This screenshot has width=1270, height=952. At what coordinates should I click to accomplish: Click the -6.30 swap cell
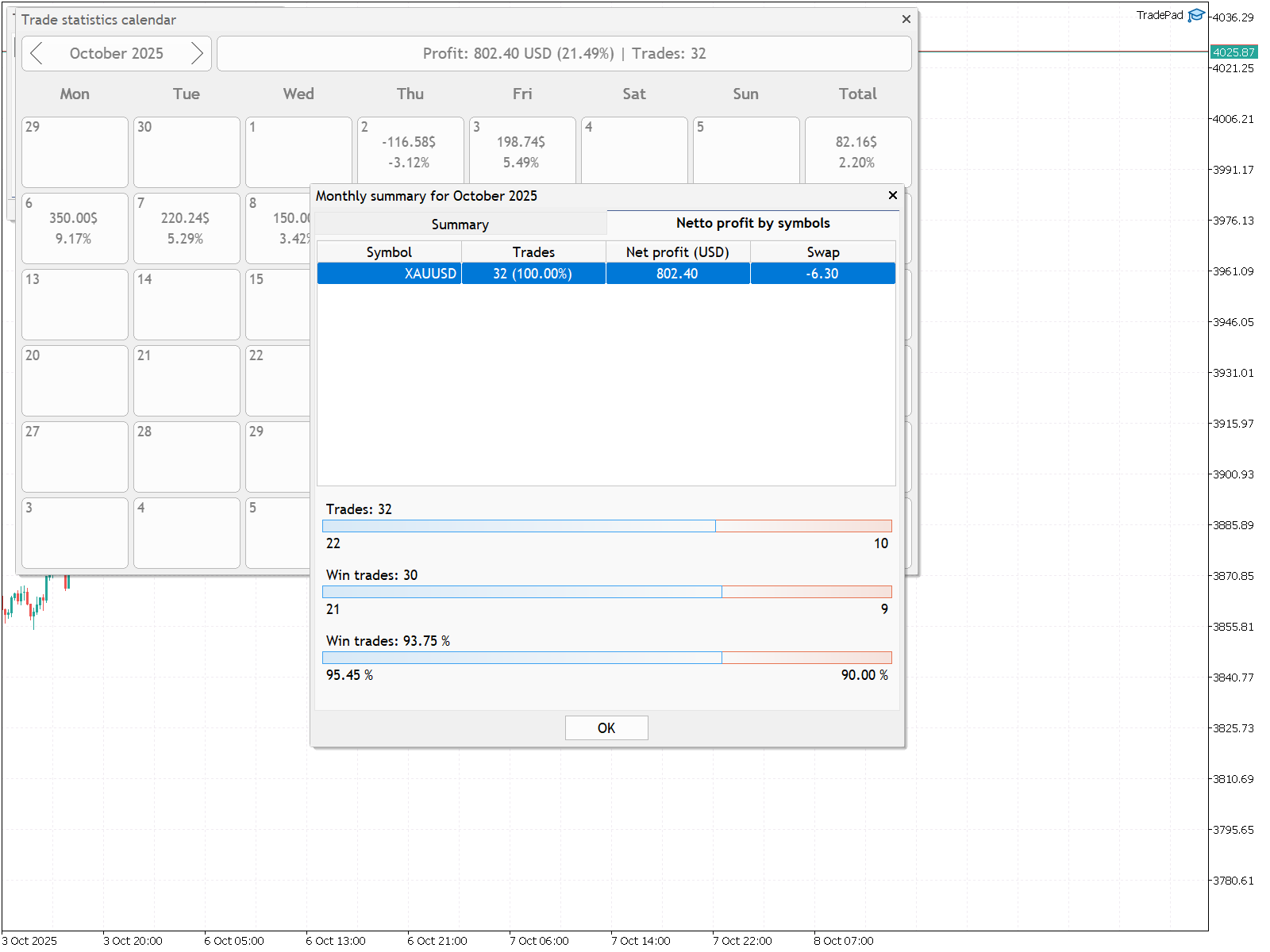pos(823,274)
